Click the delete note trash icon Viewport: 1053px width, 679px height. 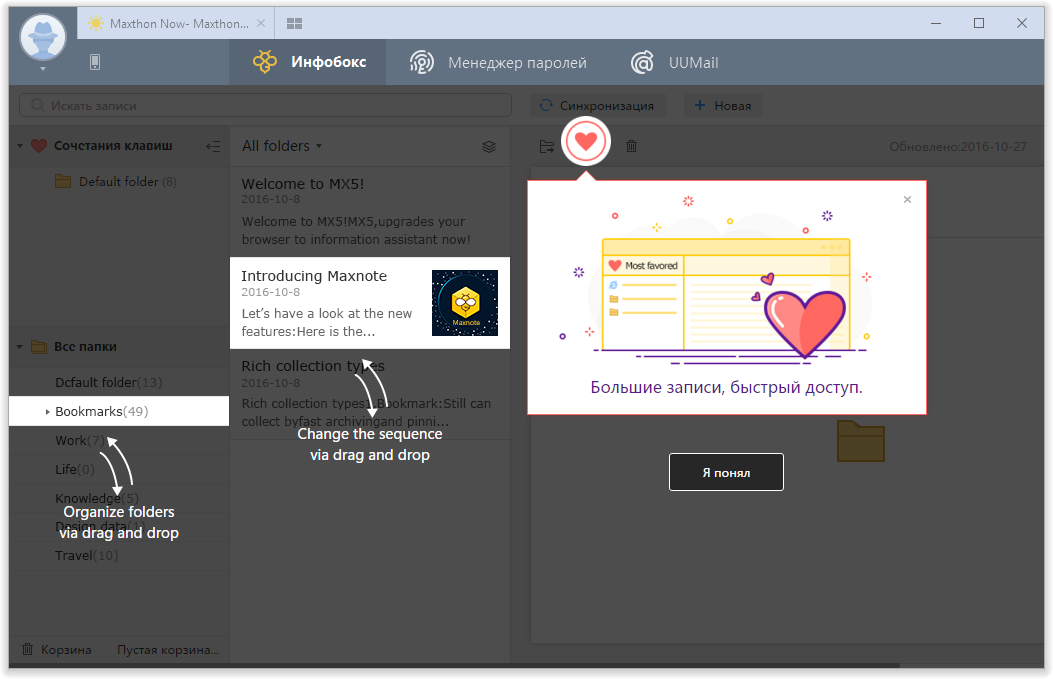[631, 146]
